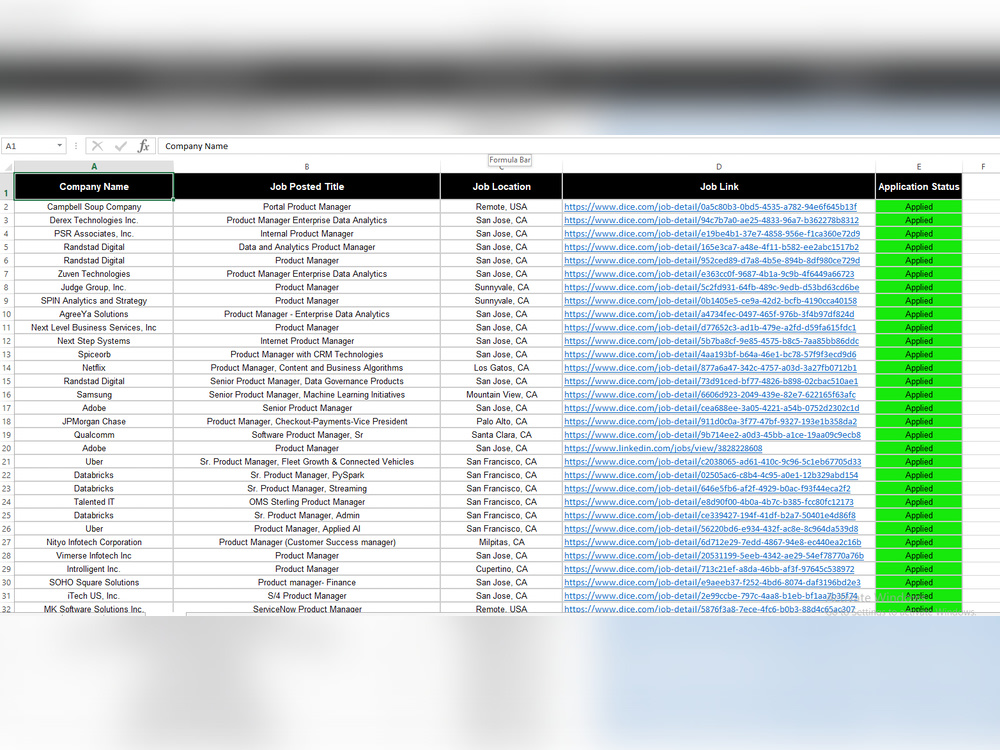Screen dimensions: 1000x750
Task: Select the SPIN Analytics and Strategy cell
Action: pyautogui.click(x=94, y=300)
